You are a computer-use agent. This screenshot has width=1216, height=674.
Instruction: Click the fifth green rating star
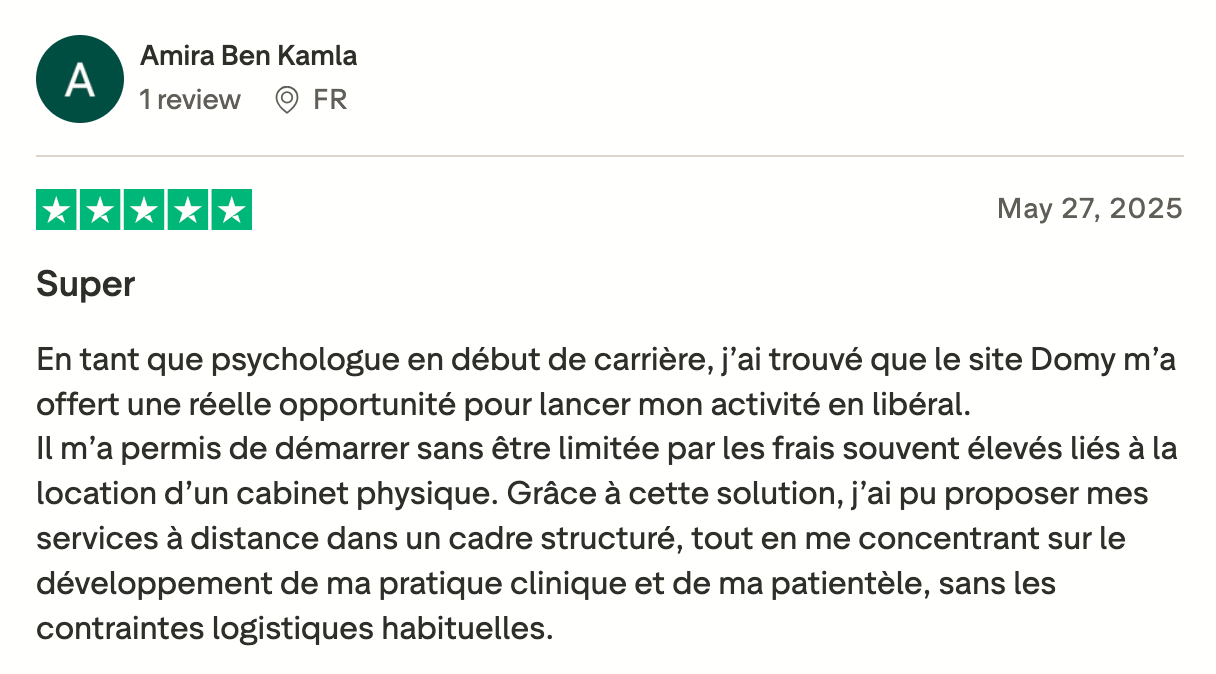[x=231, y=210]
